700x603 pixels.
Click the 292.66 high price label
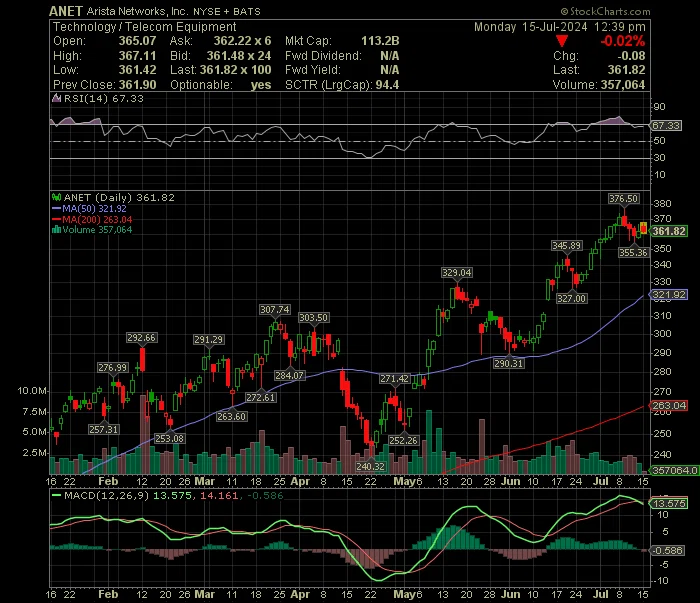point(142,338)
